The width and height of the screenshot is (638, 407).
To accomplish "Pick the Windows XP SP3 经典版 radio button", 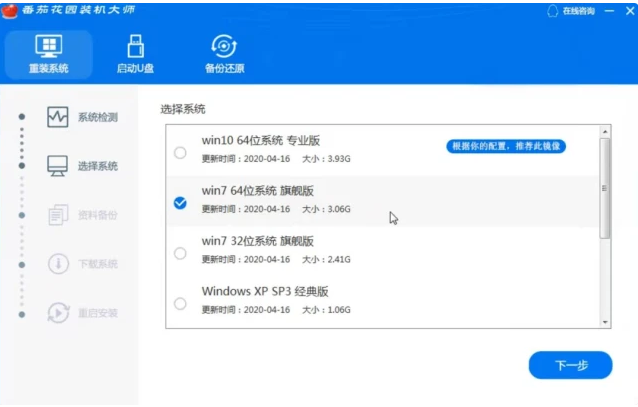I will [180, 303].
